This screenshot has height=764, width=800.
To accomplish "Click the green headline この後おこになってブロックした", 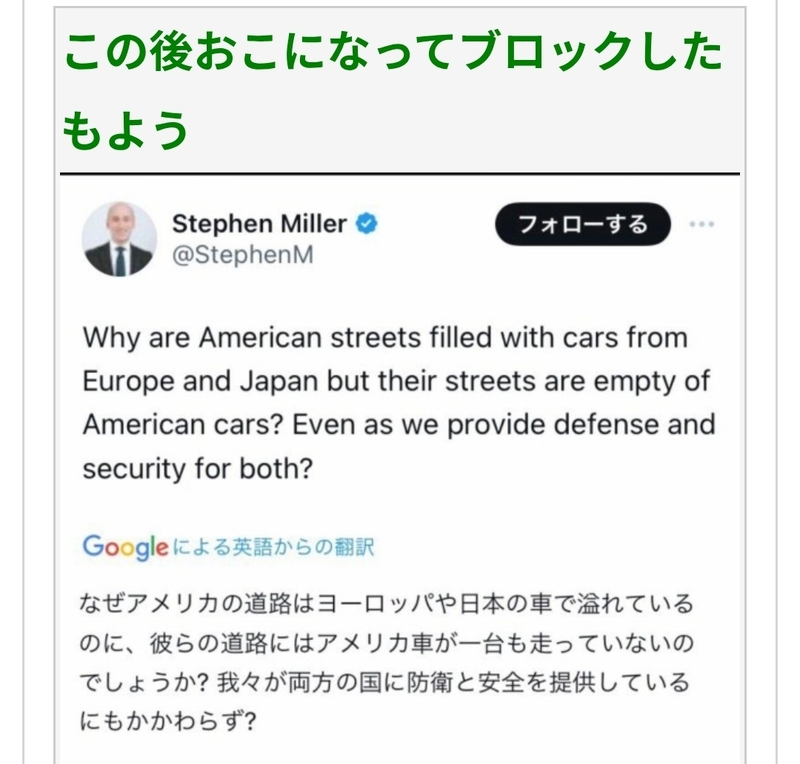I will coord(392,54).
